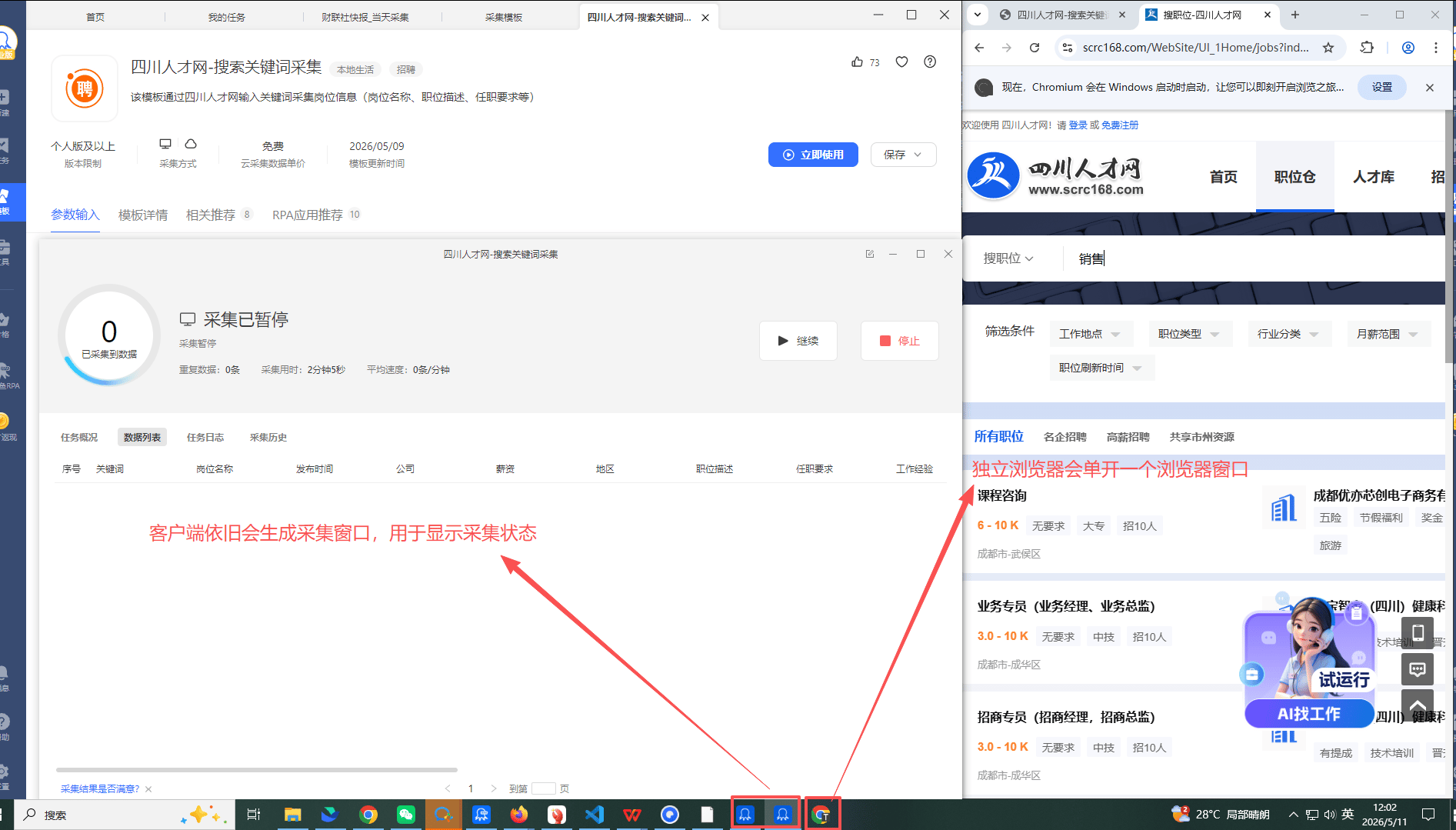Open the browser extensions puzzle icon

click(1367, 48)
